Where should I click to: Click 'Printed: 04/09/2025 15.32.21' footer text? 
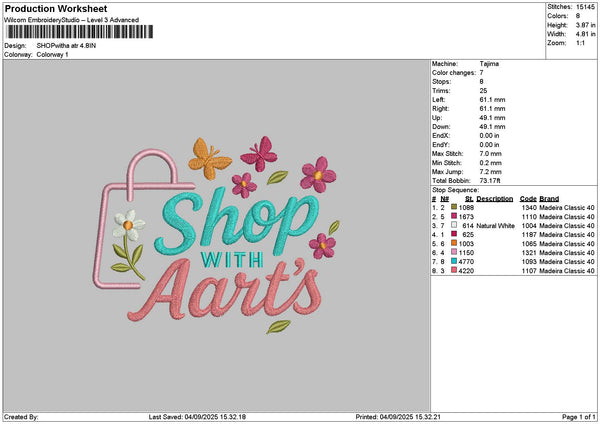398,417
